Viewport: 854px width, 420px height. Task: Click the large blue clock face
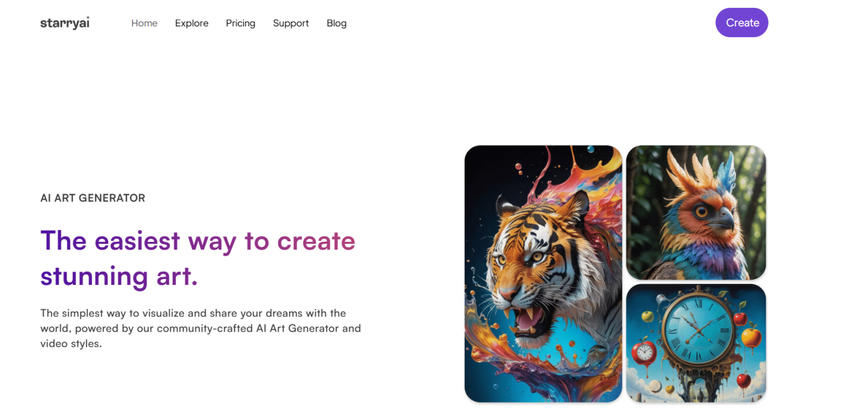tap(698, 331)
